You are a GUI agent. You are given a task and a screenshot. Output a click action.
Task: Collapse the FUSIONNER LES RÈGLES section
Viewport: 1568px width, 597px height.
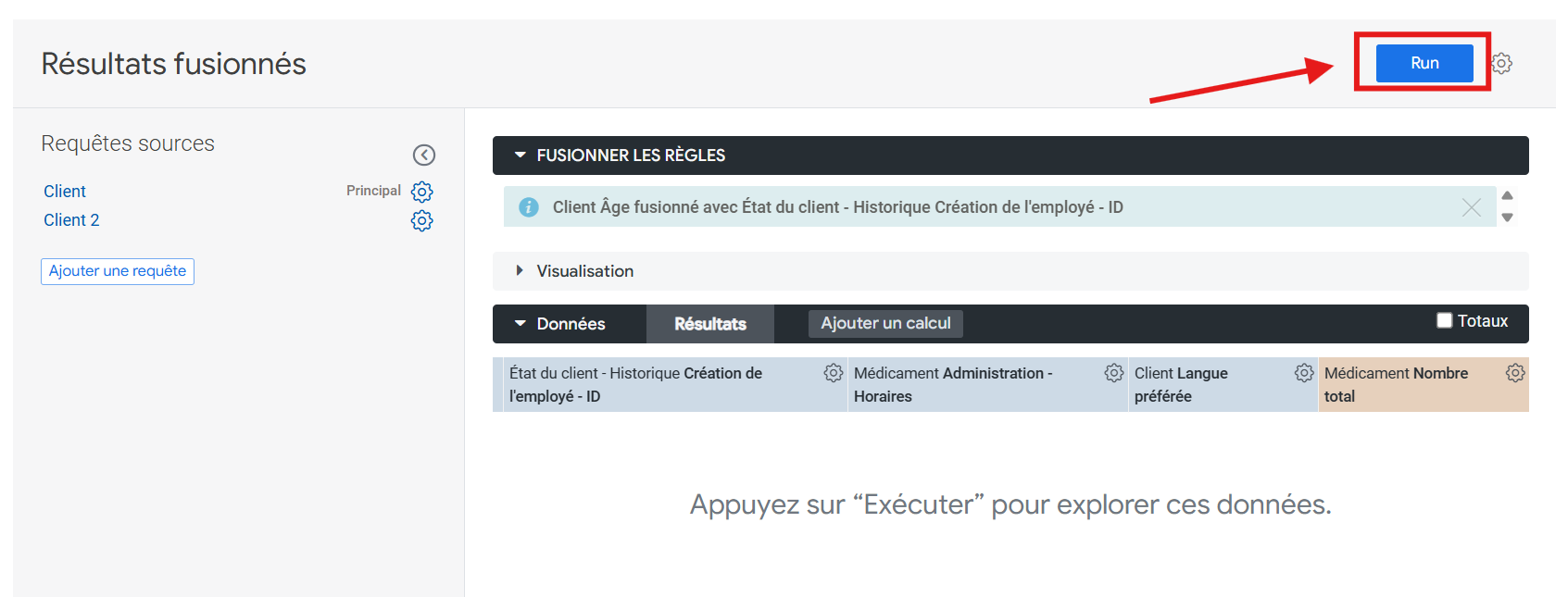coord(521,155)
